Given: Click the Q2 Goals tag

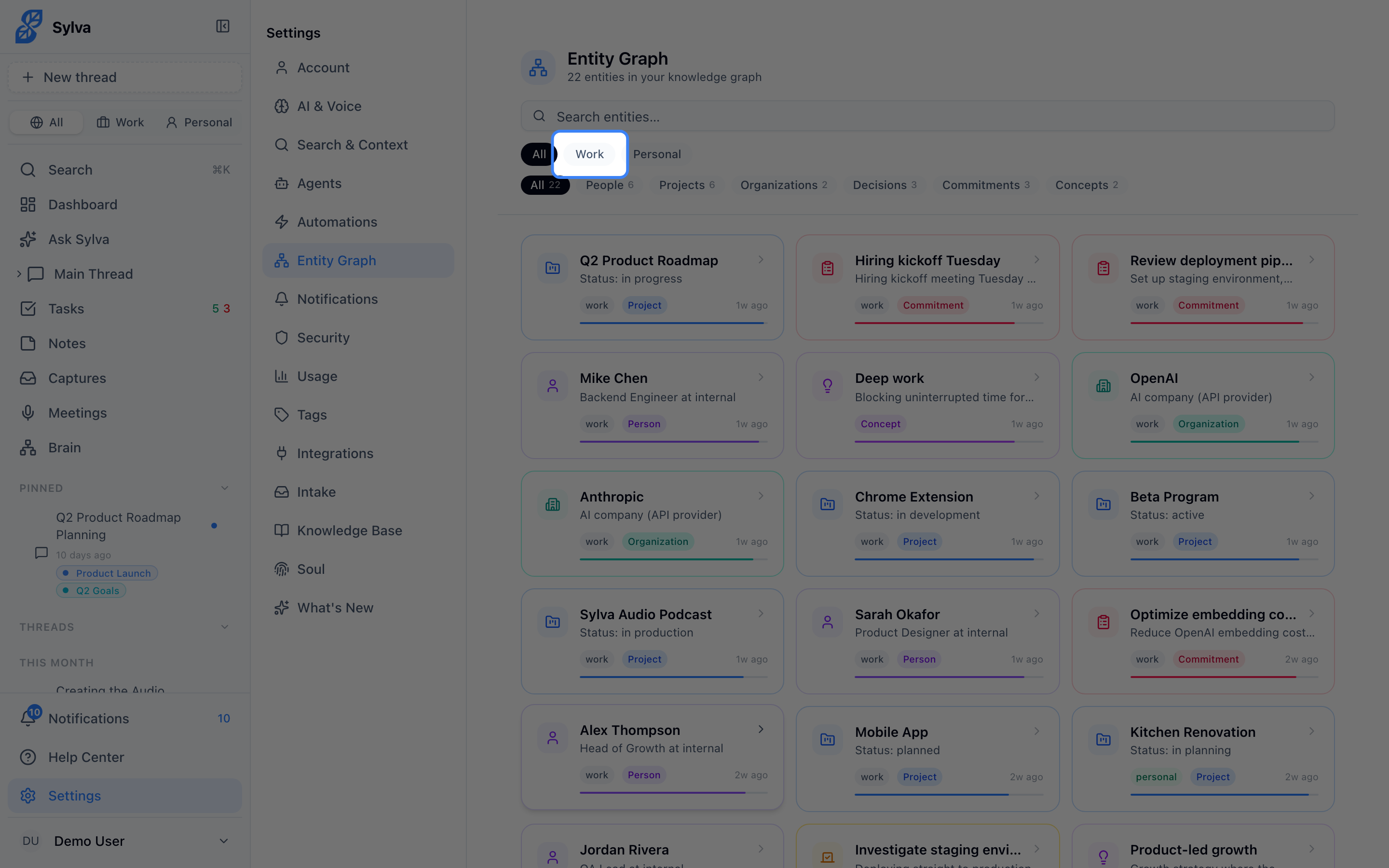Looking at the screenshot, I should (x=91, y=591).
